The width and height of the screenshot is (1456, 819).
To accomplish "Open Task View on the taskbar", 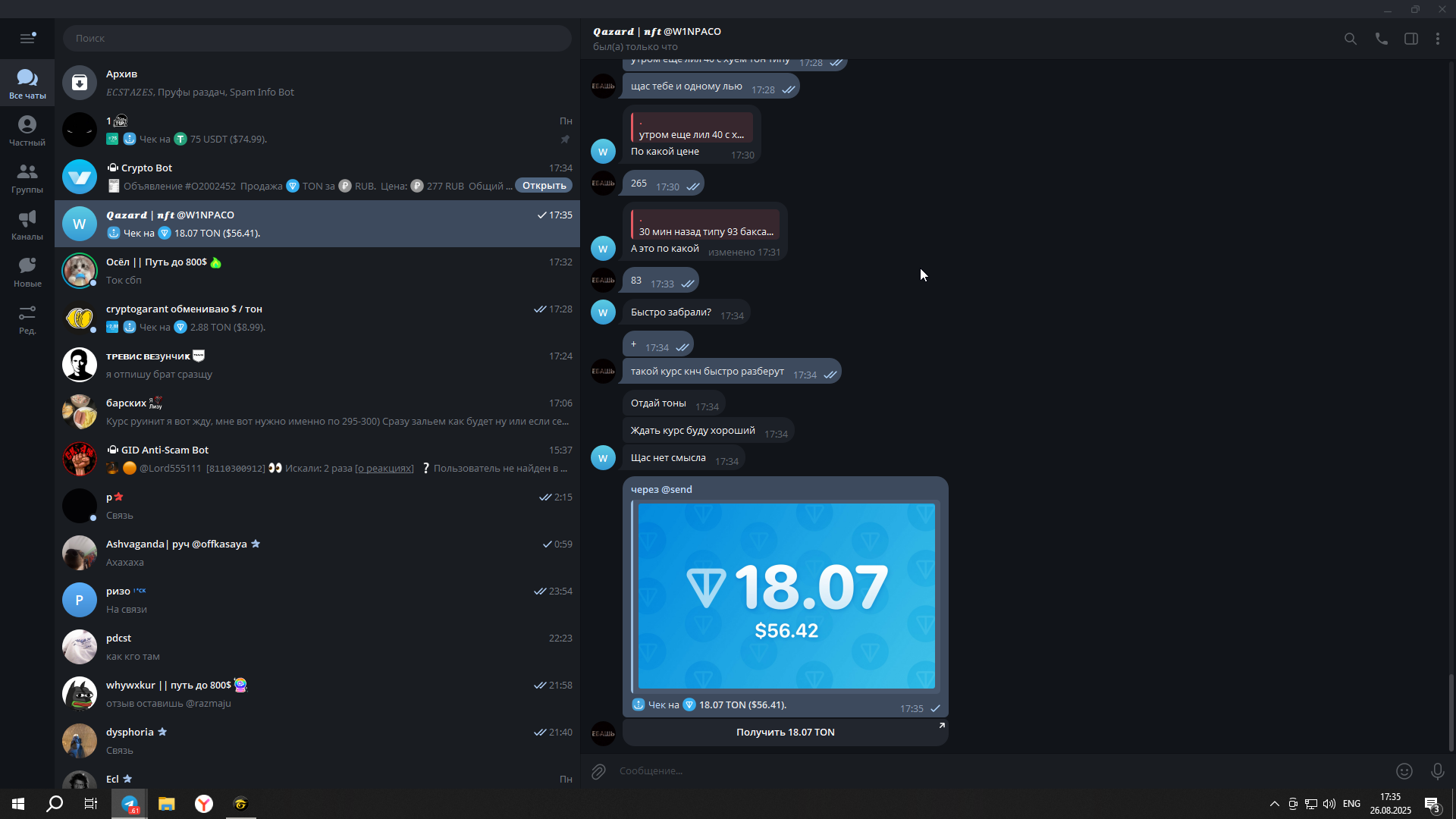I will tap(91, 804).
